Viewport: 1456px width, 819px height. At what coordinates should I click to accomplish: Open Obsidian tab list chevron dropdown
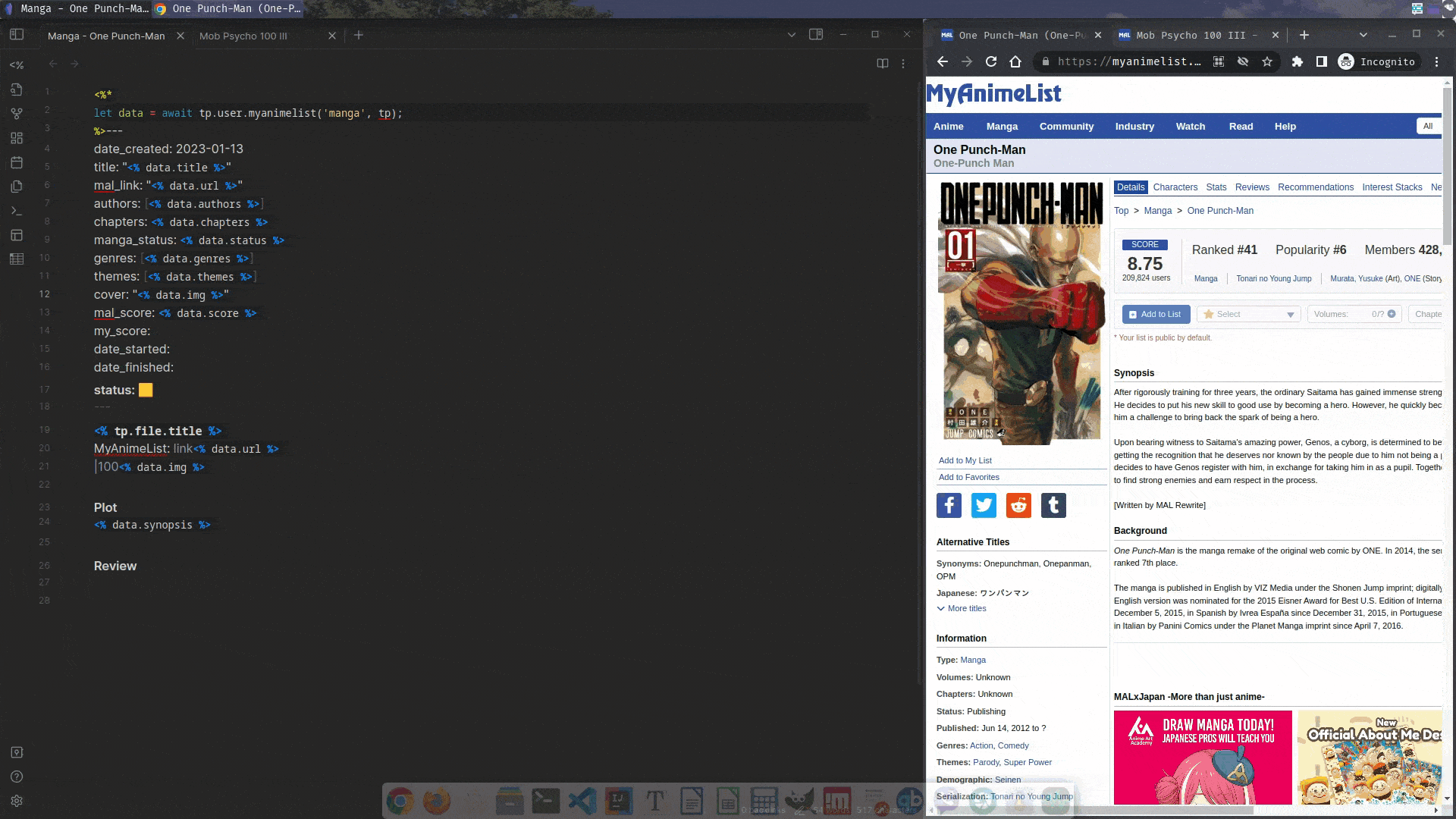coord(792,35)
